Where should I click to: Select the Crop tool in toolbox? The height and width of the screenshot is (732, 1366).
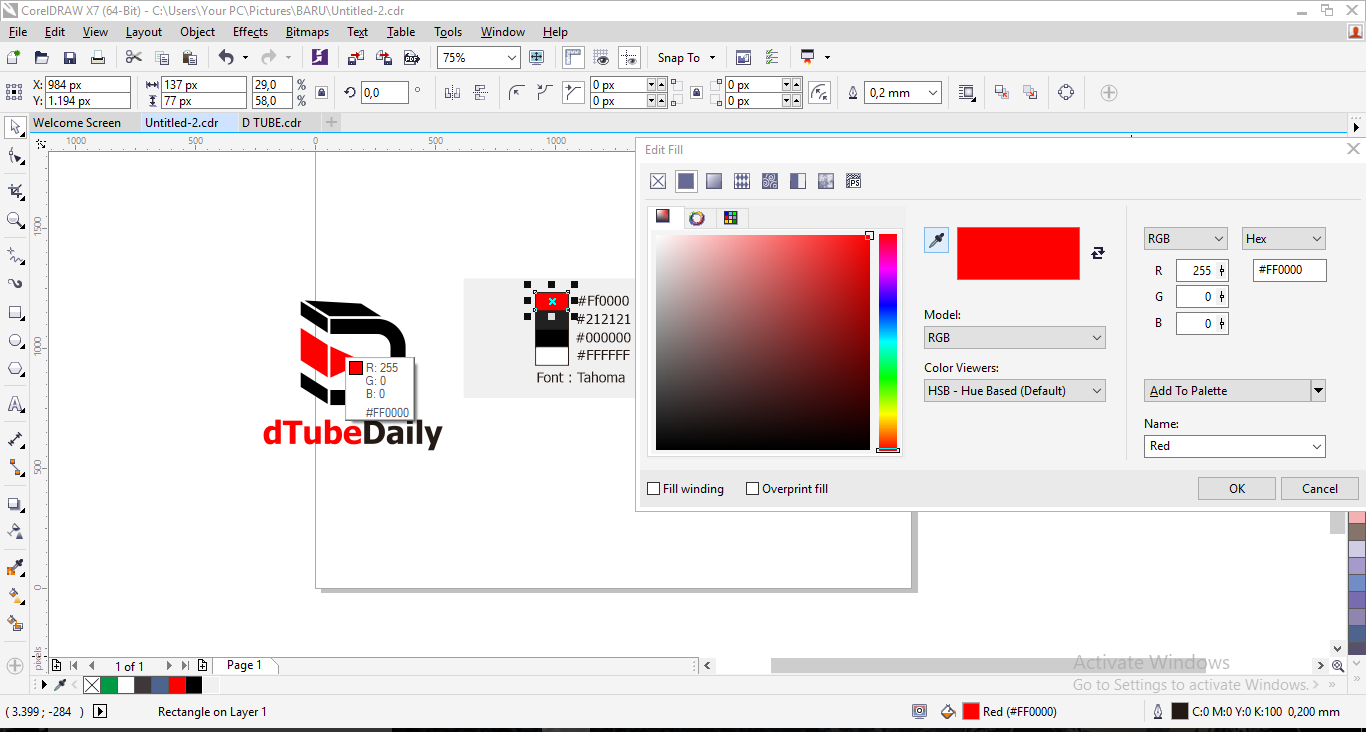tap(15, 190)
